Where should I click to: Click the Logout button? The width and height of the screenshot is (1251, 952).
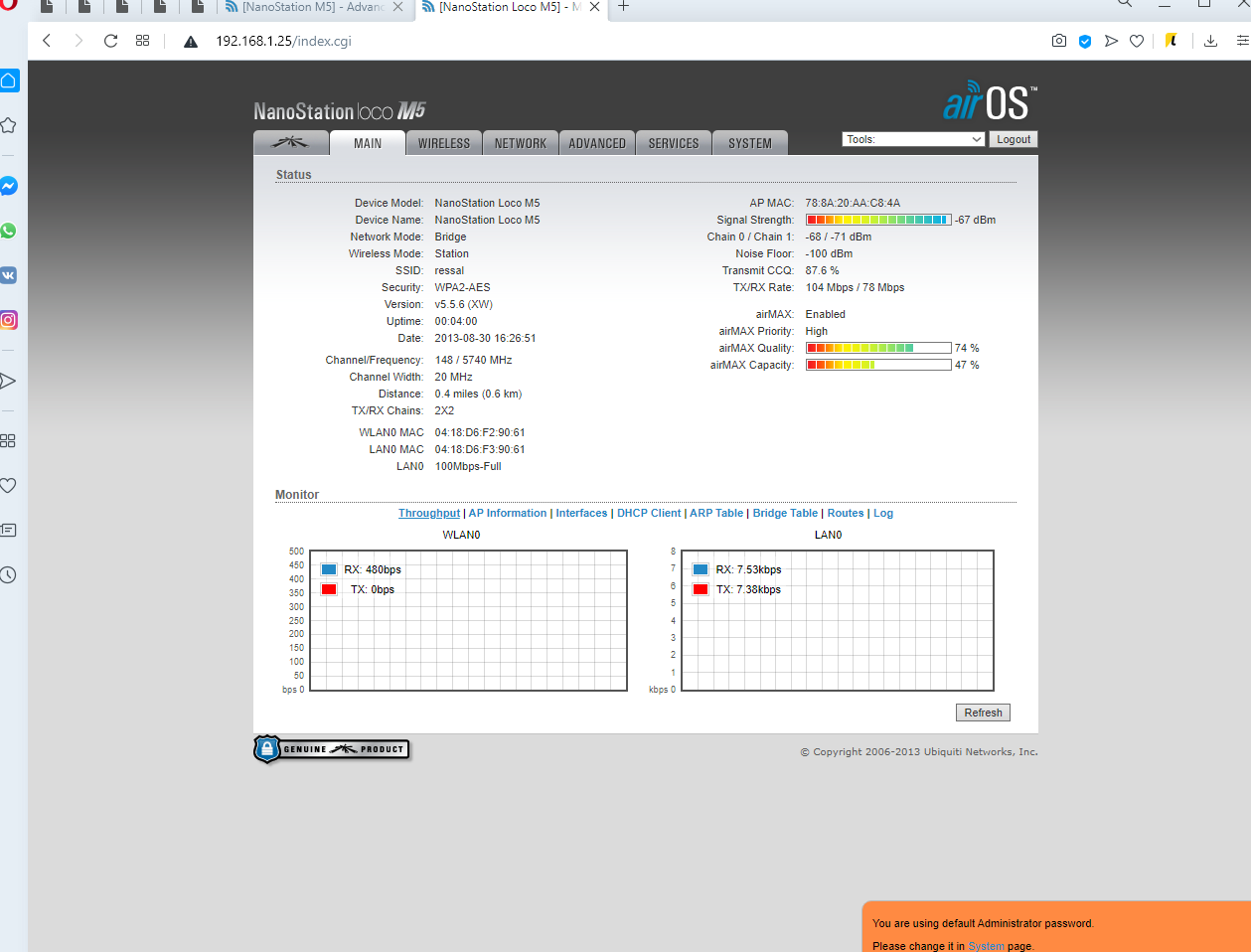click(x=1014, y=139)
